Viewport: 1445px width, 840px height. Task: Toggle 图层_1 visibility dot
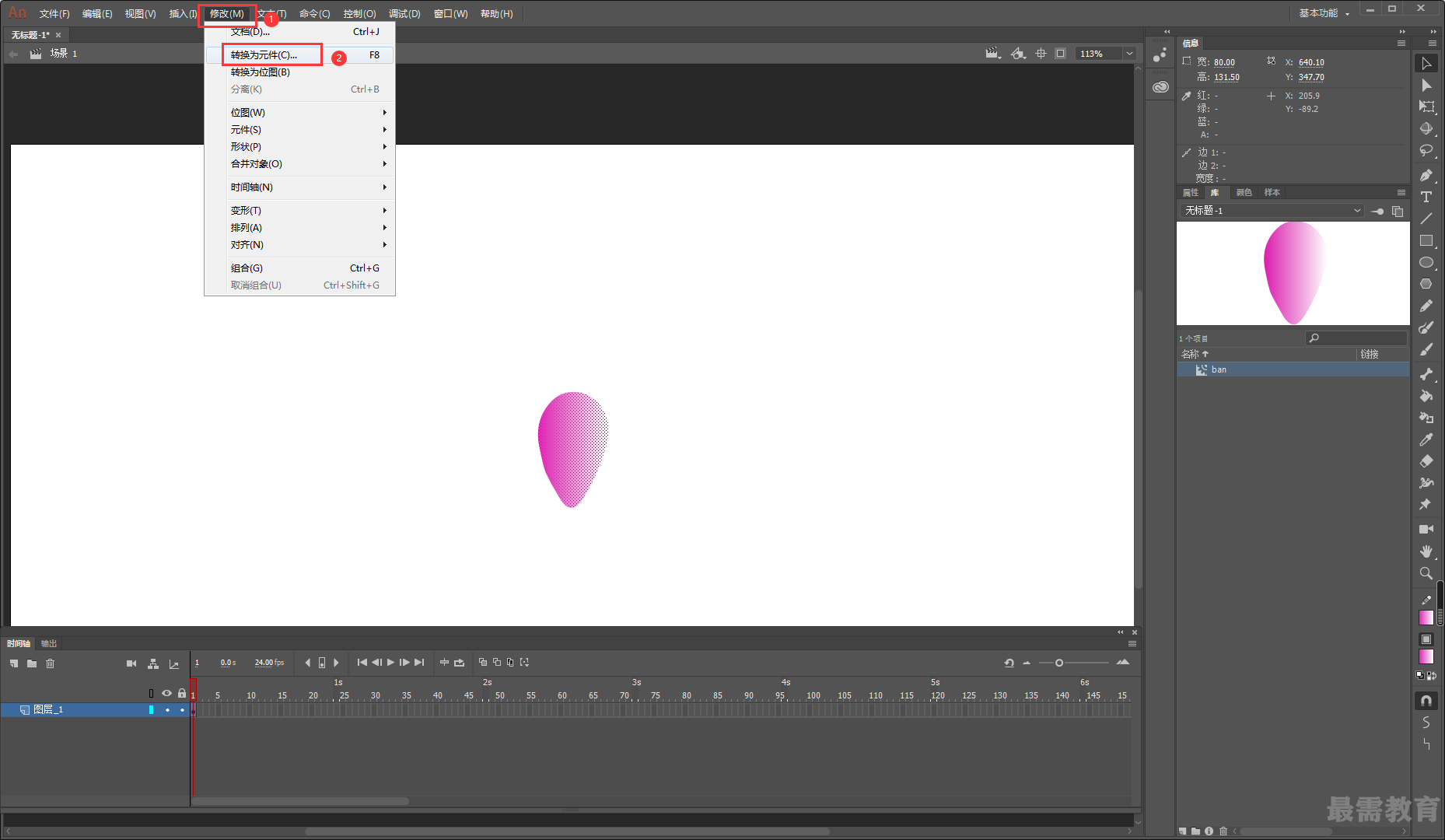click(167, 709)
